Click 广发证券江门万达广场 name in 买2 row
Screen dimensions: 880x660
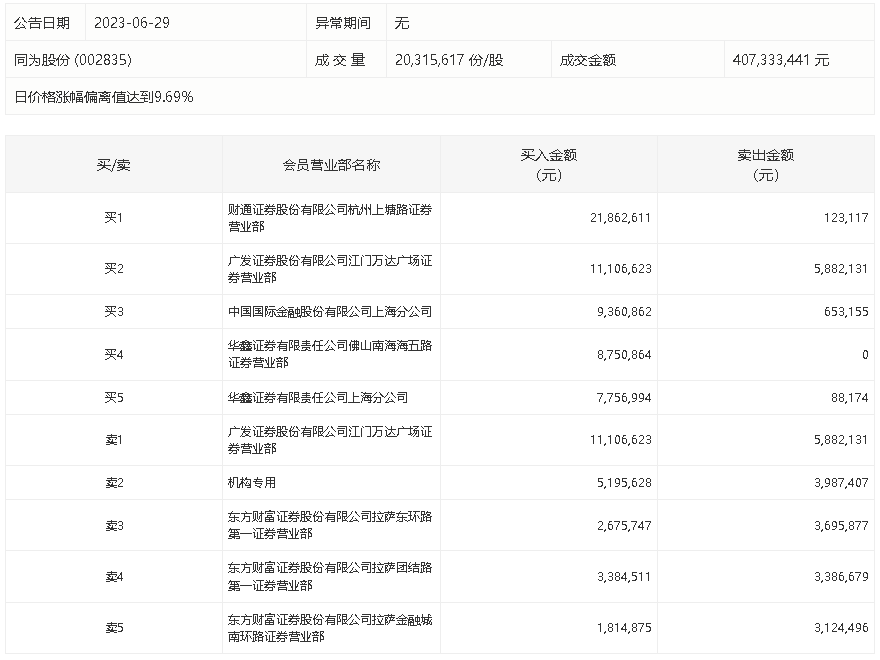click(x=330, y=269)
